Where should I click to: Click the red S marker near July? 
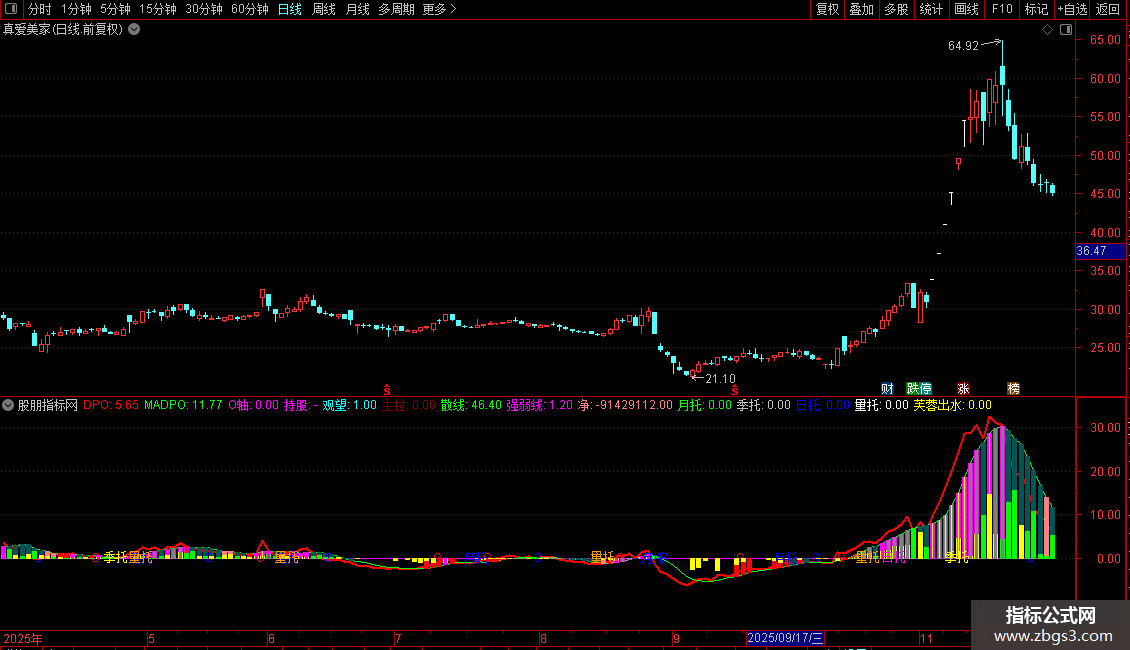pos(387,390)
